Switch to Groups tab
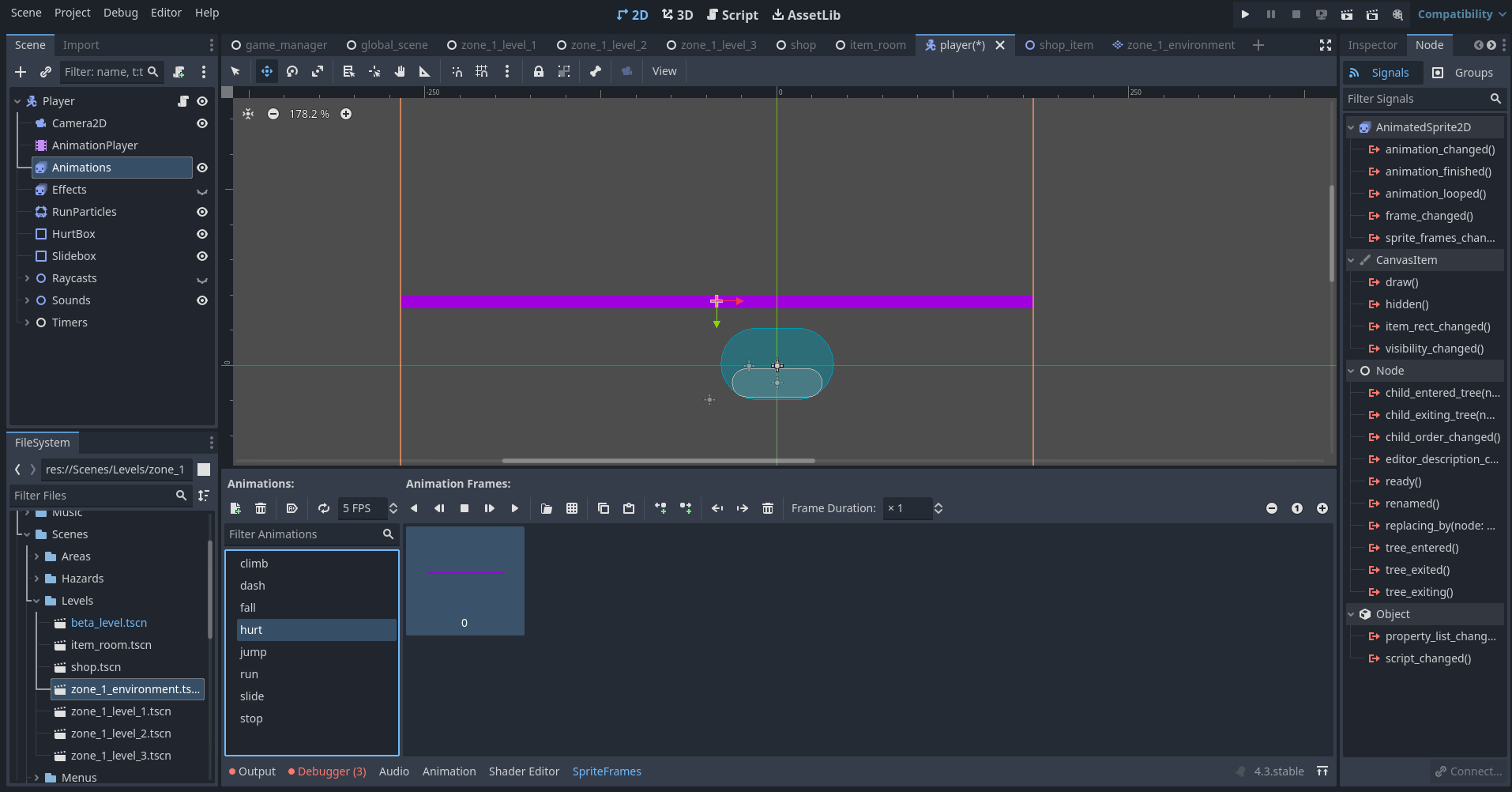 point(1463,73)
